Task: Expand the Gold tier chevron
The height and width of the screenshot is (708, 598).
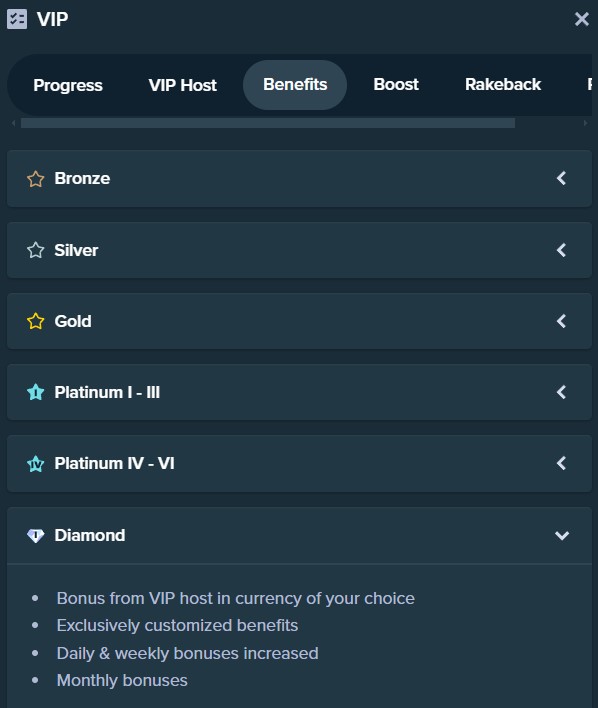Action: [x=561, y=321]
